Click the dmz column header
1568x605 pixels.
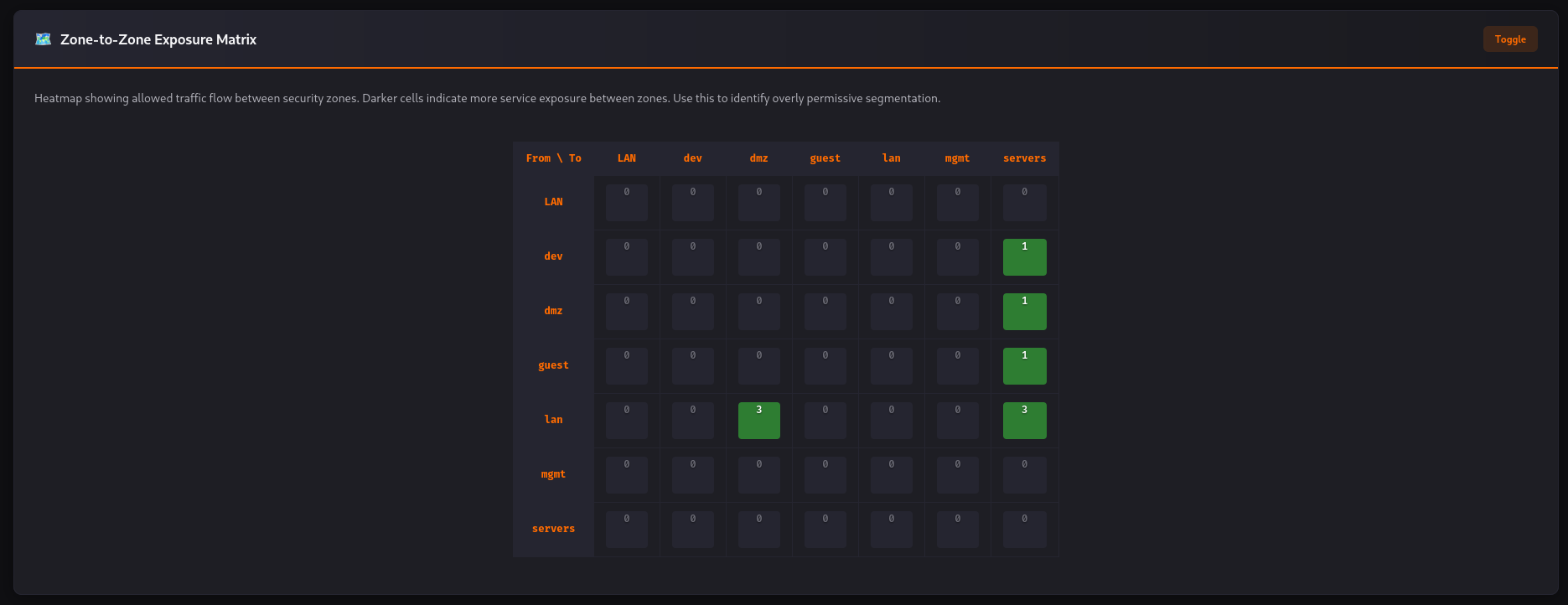[759, 158]
